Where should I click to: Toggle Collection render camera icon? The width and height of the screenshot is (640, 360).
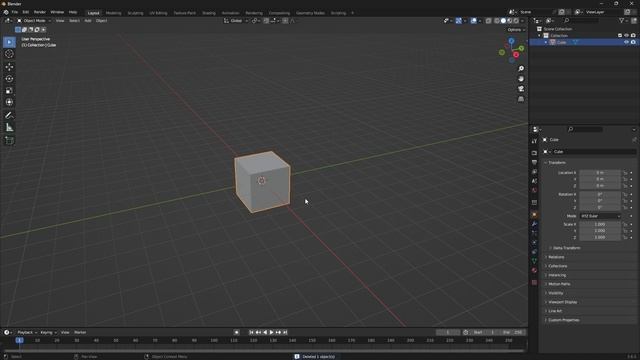[x=633, y=36]
